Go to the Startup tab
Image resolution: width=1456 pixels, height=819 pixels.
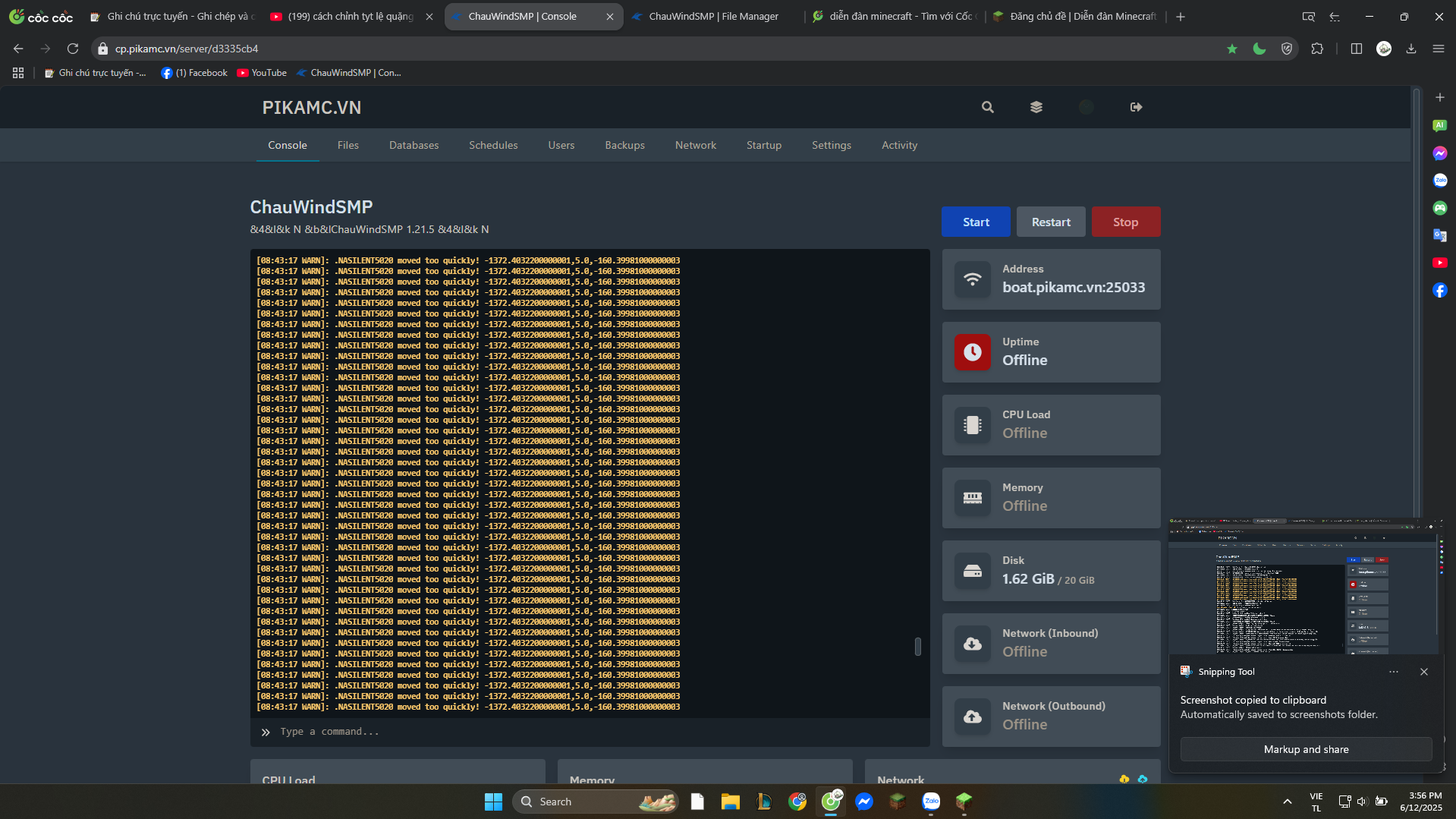click(x=764, y=145)
